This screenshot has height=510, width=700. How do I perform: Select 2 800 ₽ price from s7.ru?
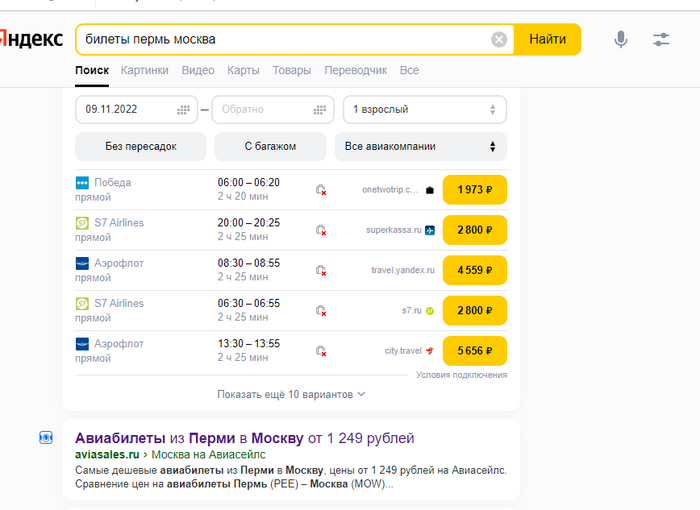pos(475,310)
